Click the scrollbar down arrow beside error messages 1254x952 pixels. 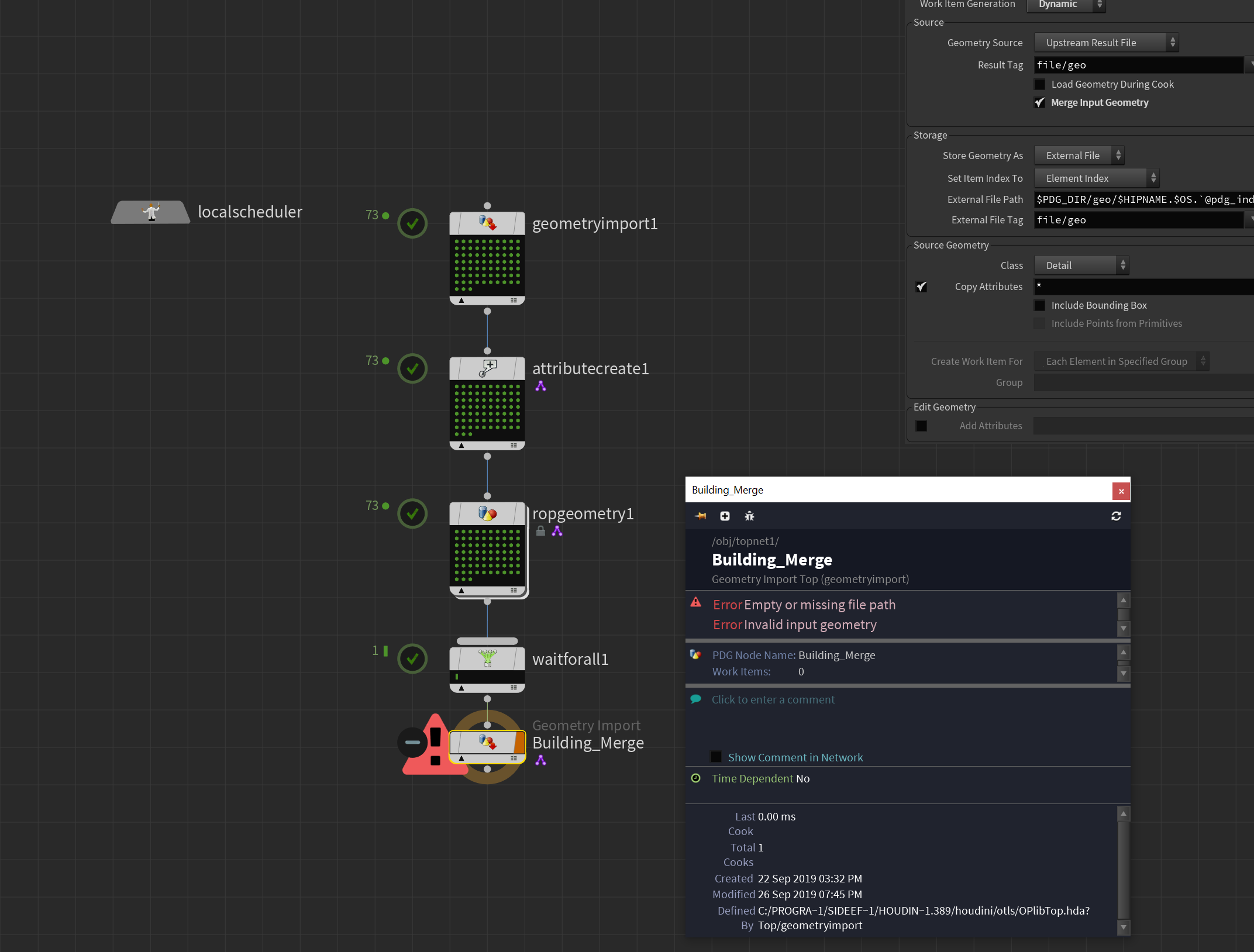(1123, 629)
